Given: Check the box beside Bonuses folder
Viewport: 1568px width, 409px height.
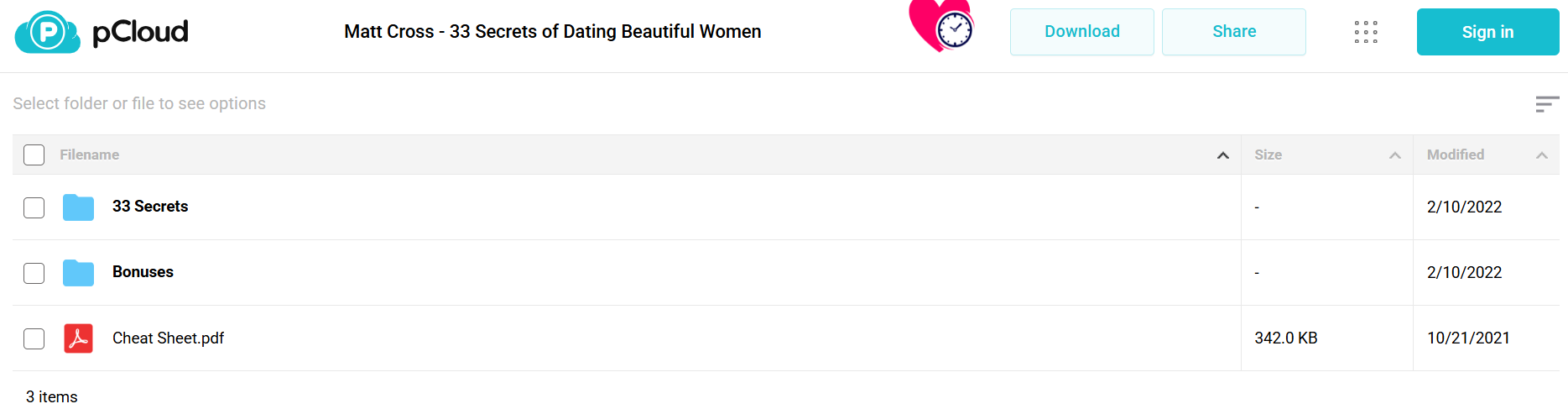Looking at the screenshot, I should pos(34,273).
